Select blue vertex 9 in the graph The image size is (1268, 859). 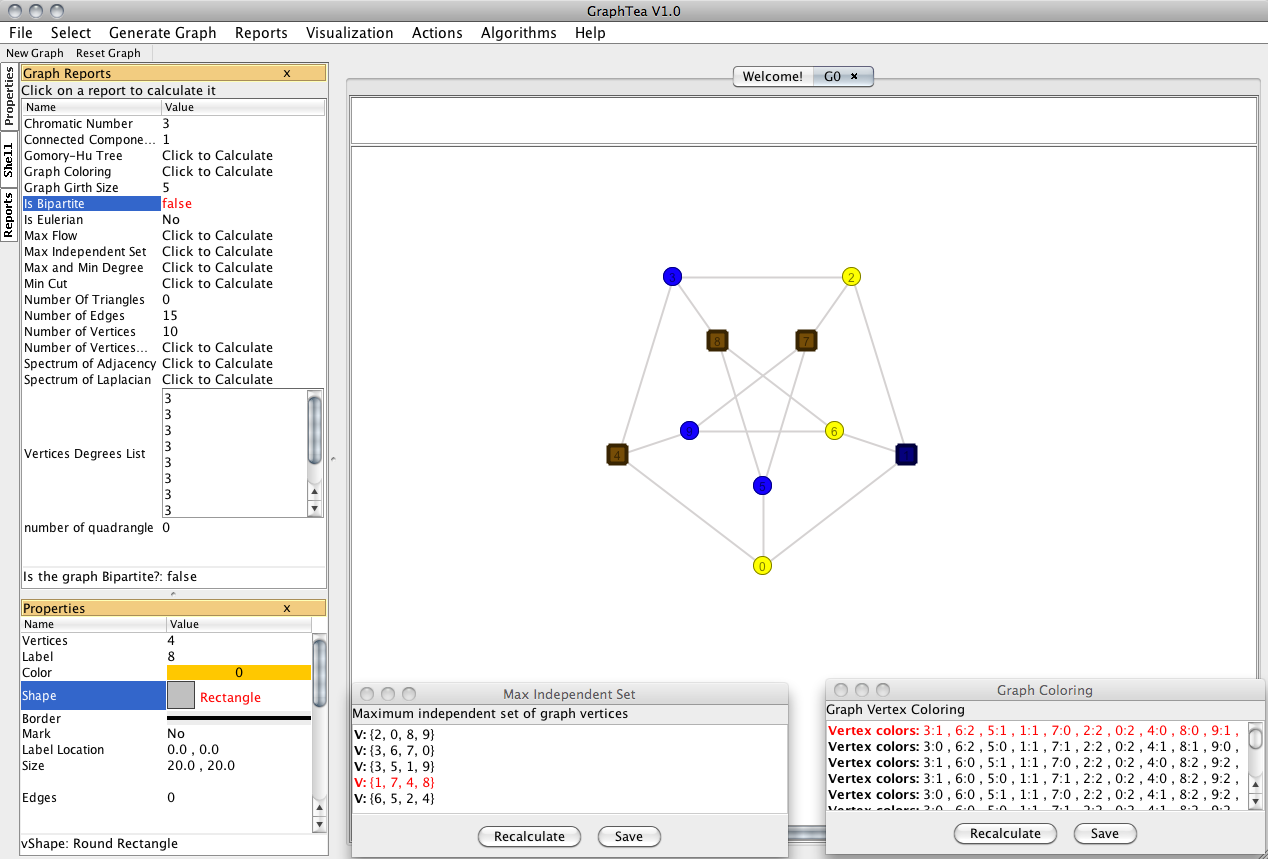689,430
